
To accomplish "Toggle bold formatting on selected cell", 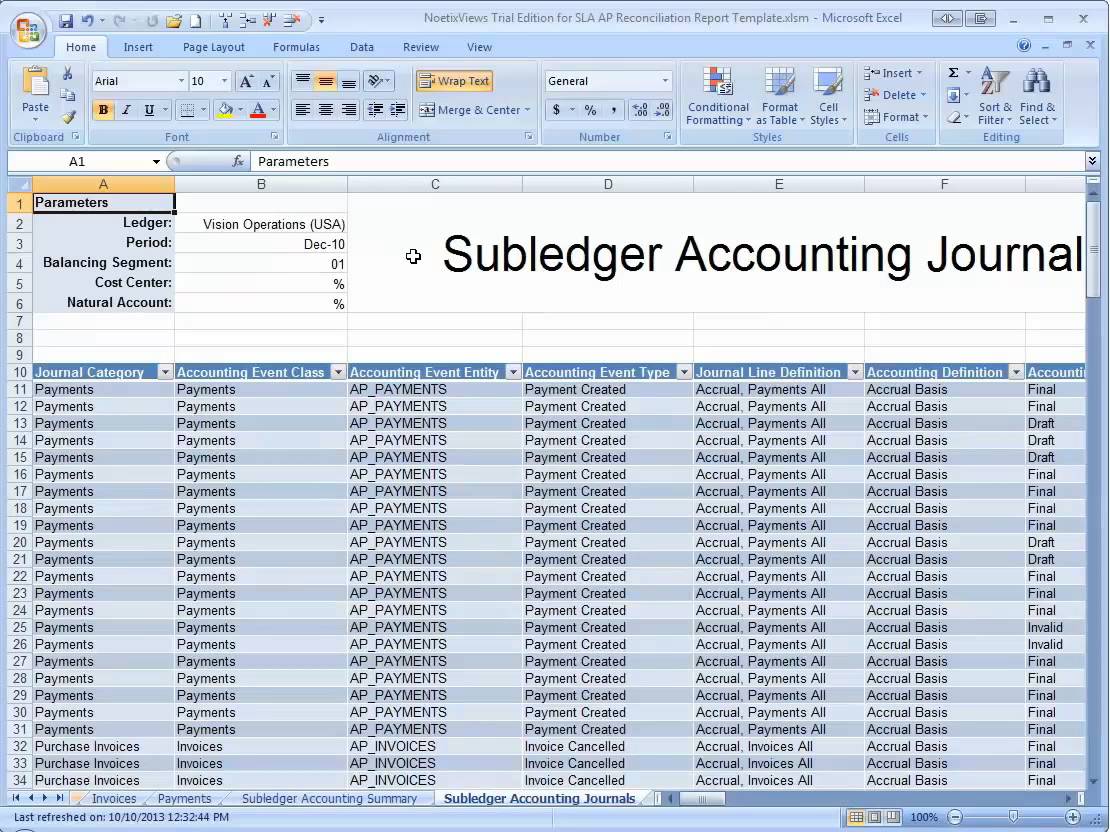I will point(103,110).
